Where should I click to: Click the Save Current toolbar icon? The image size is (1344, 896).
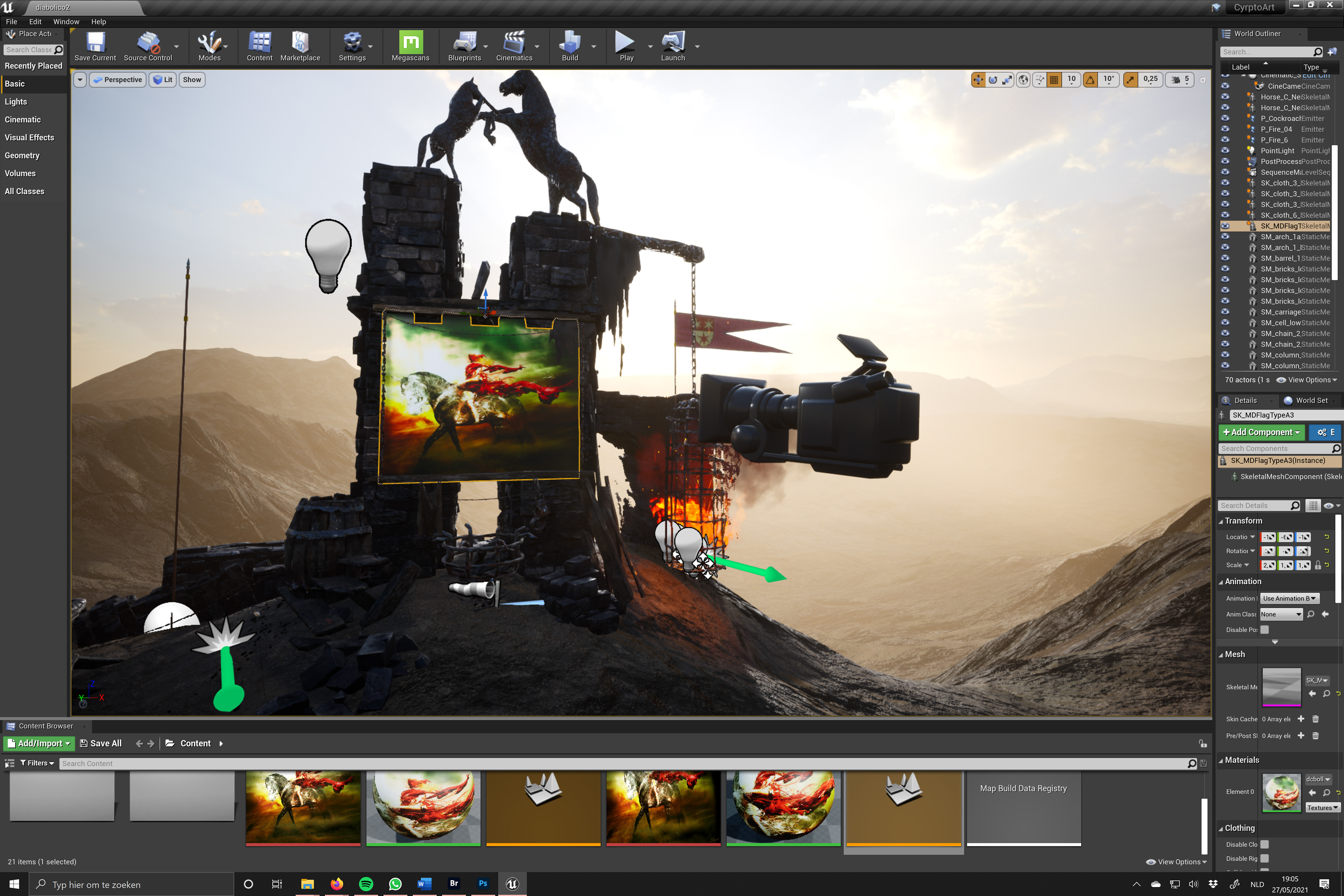coord(95,46)
